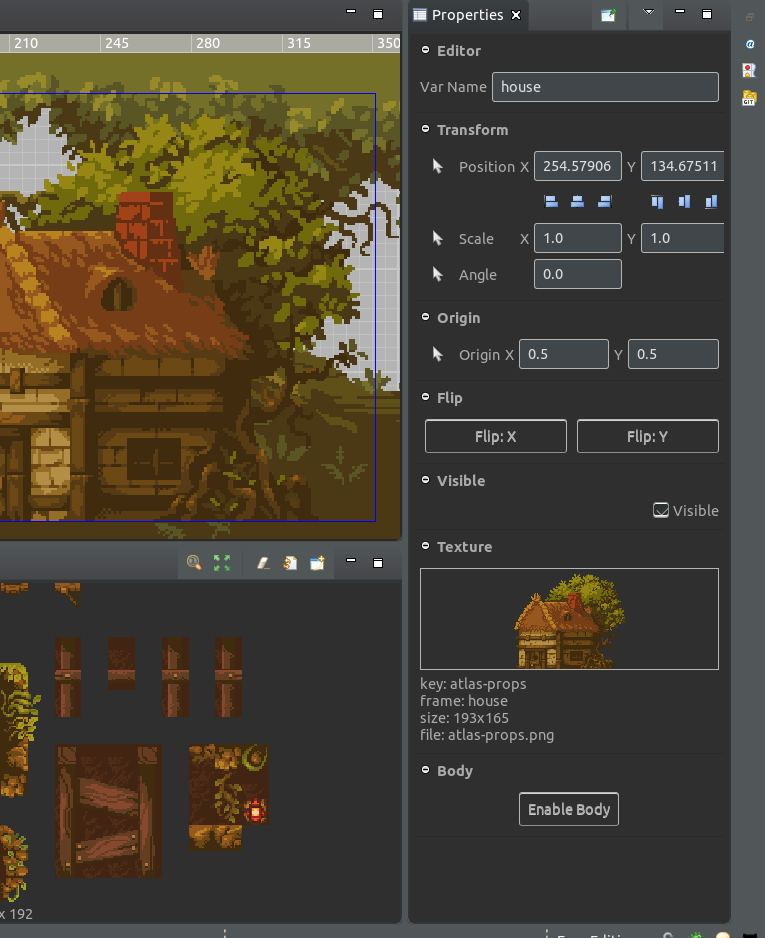
Task: Open the Git perspective icon in sidebar
Action: pos(749,97)
